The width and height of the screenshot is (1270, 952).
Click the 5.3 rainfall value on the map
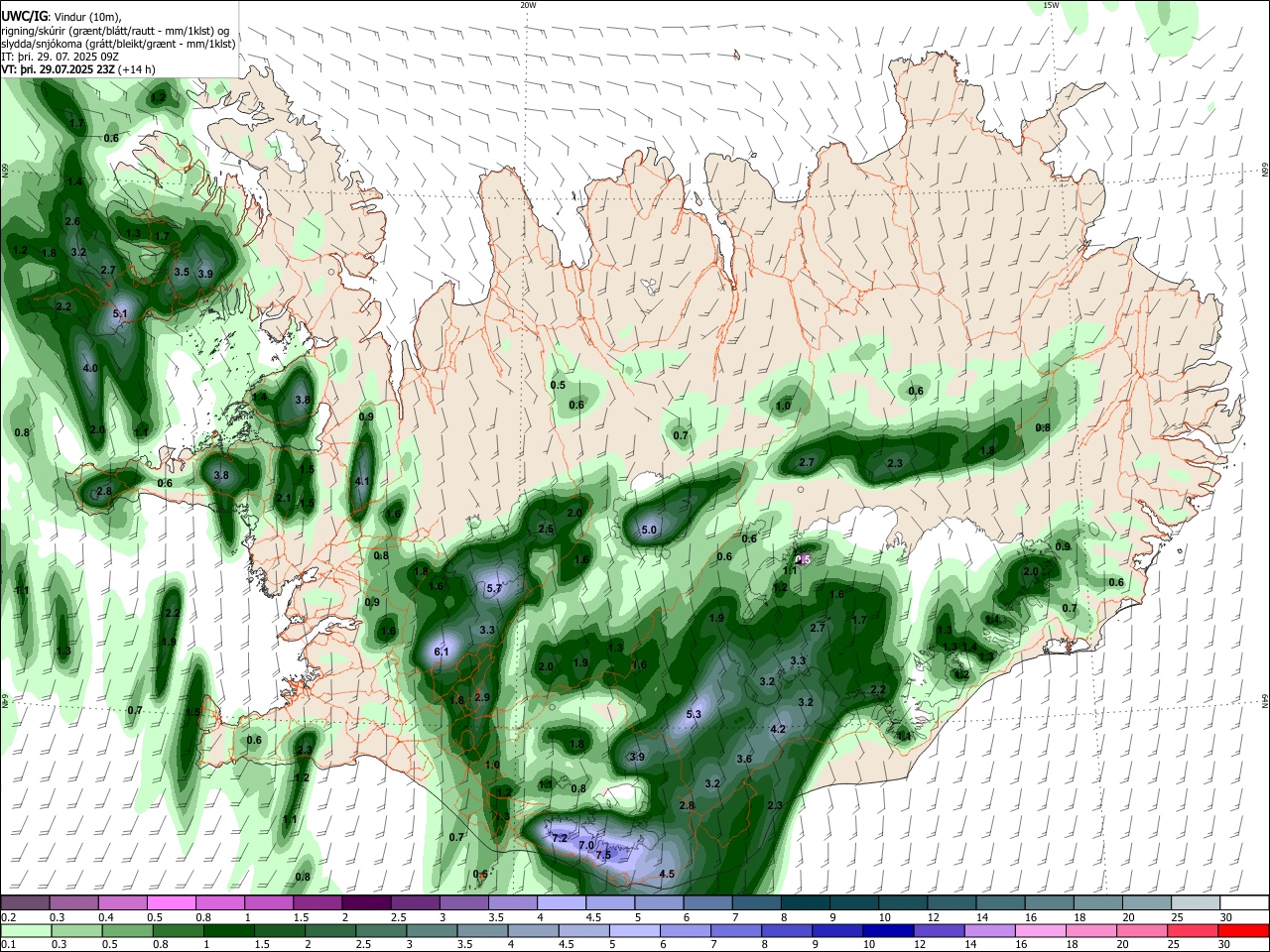(x=694, y=714)
